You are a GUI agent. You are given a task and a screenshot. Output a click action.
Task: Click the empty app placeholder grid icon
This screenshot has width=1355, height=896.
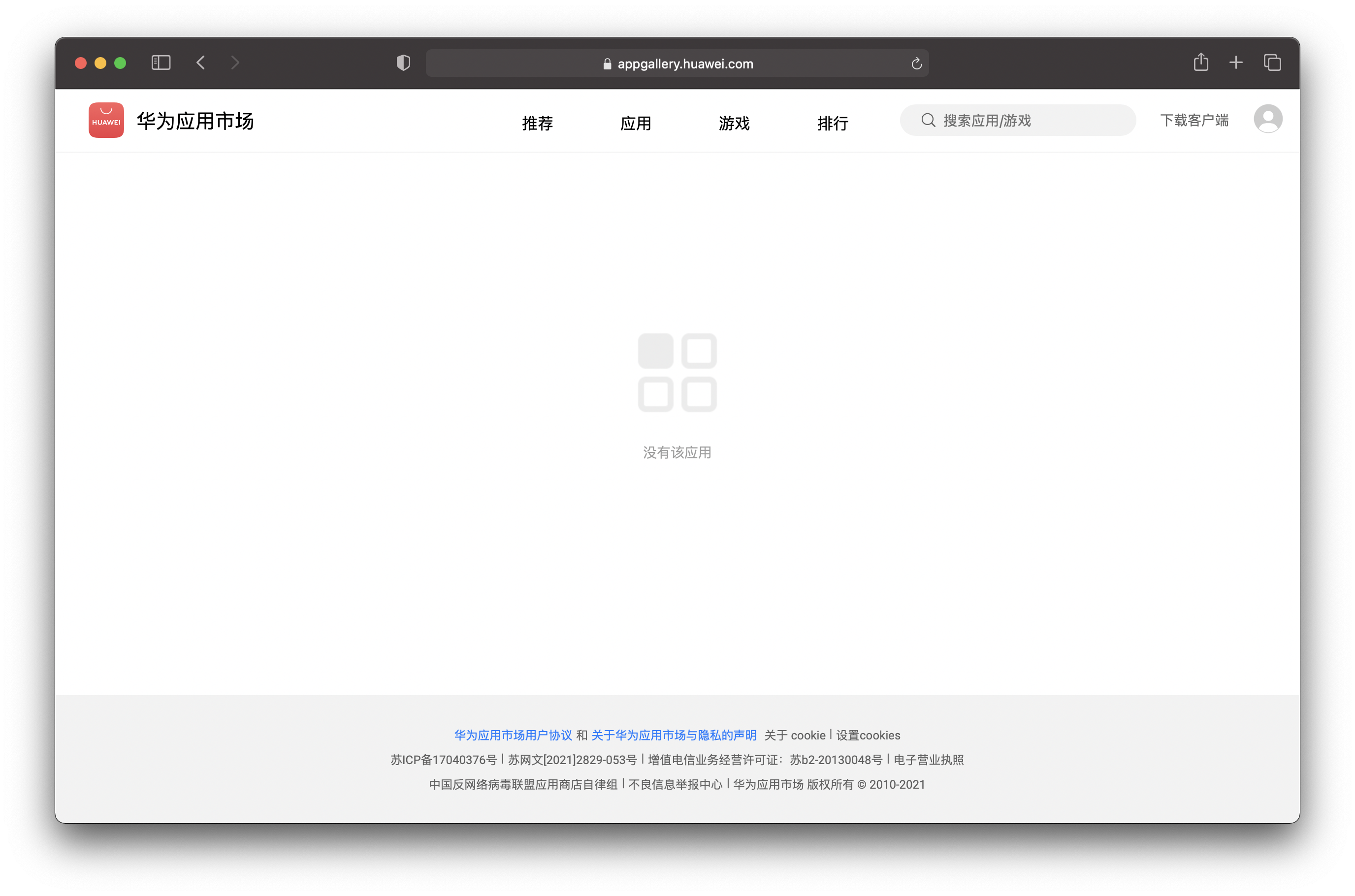[677, 373]
